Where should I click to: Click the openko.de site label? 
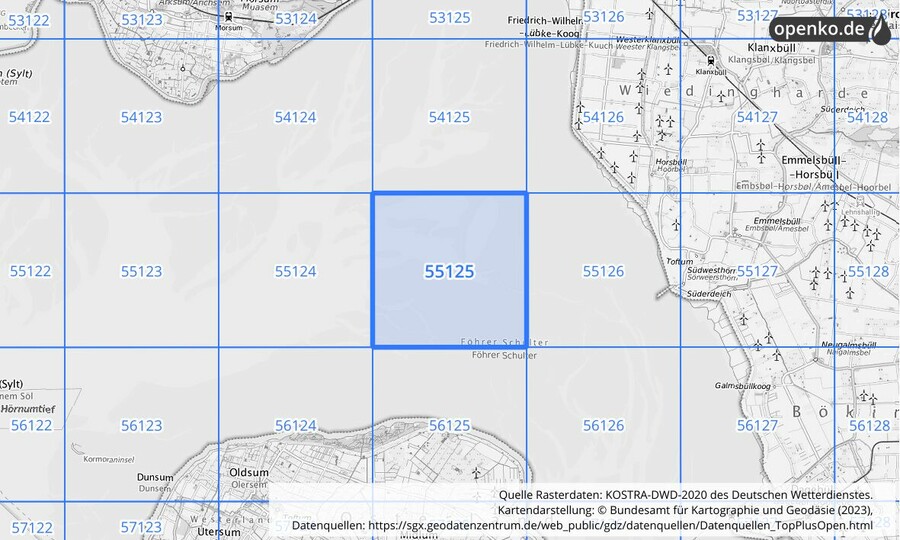[820, 29]
